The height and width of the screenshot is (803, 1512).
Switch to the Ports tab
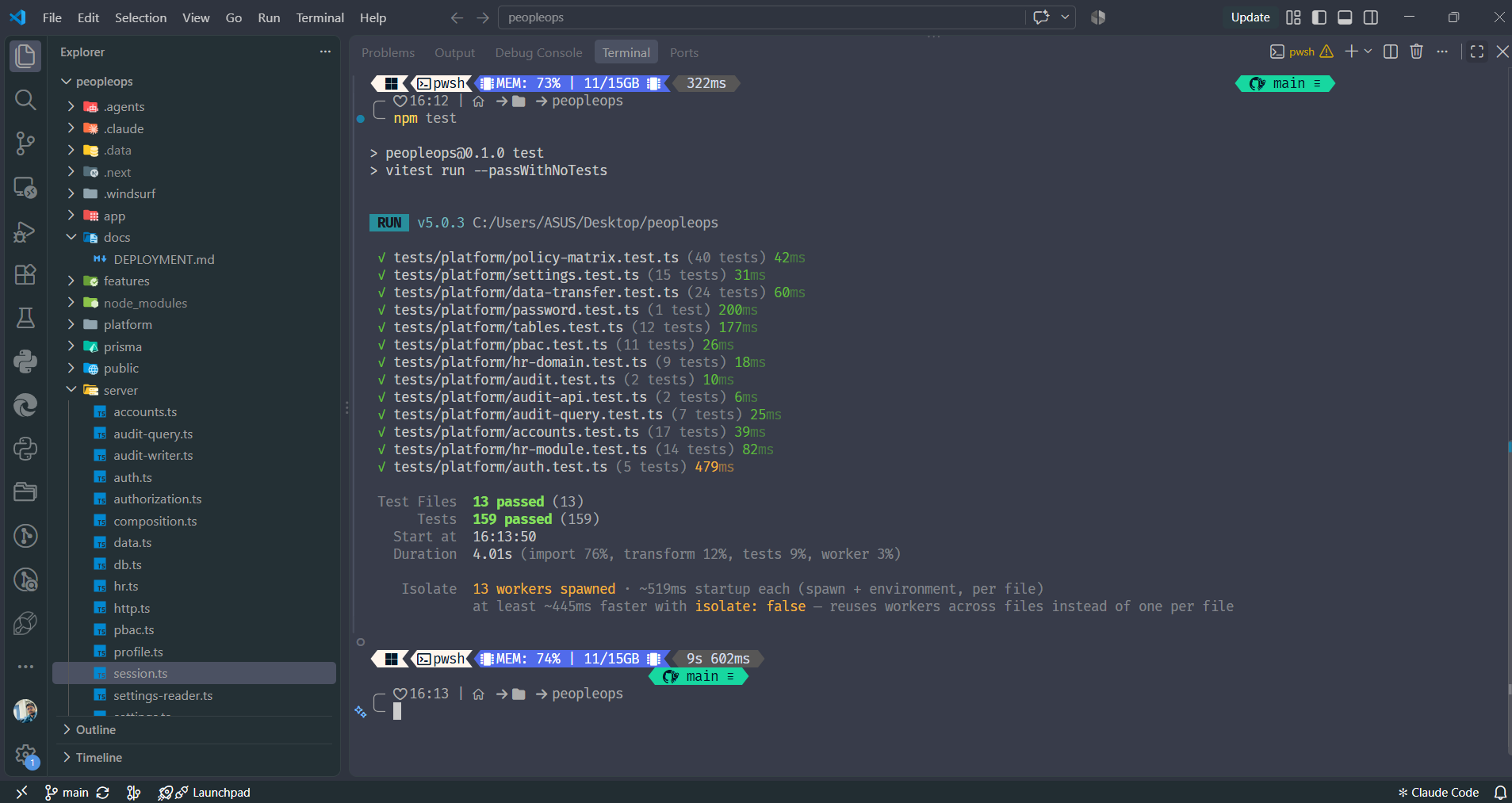684,52
